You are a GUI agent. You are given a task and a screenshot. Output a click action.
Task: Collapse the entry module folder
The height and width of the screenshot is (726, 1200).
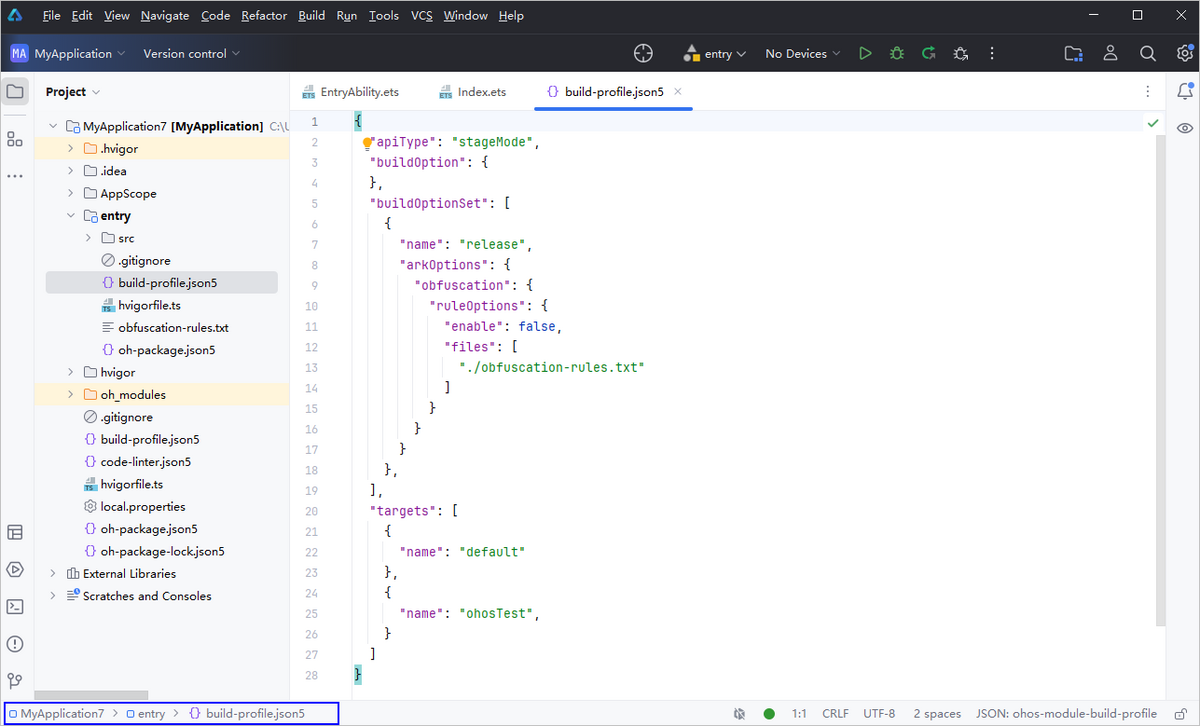[x=71, y=216]
